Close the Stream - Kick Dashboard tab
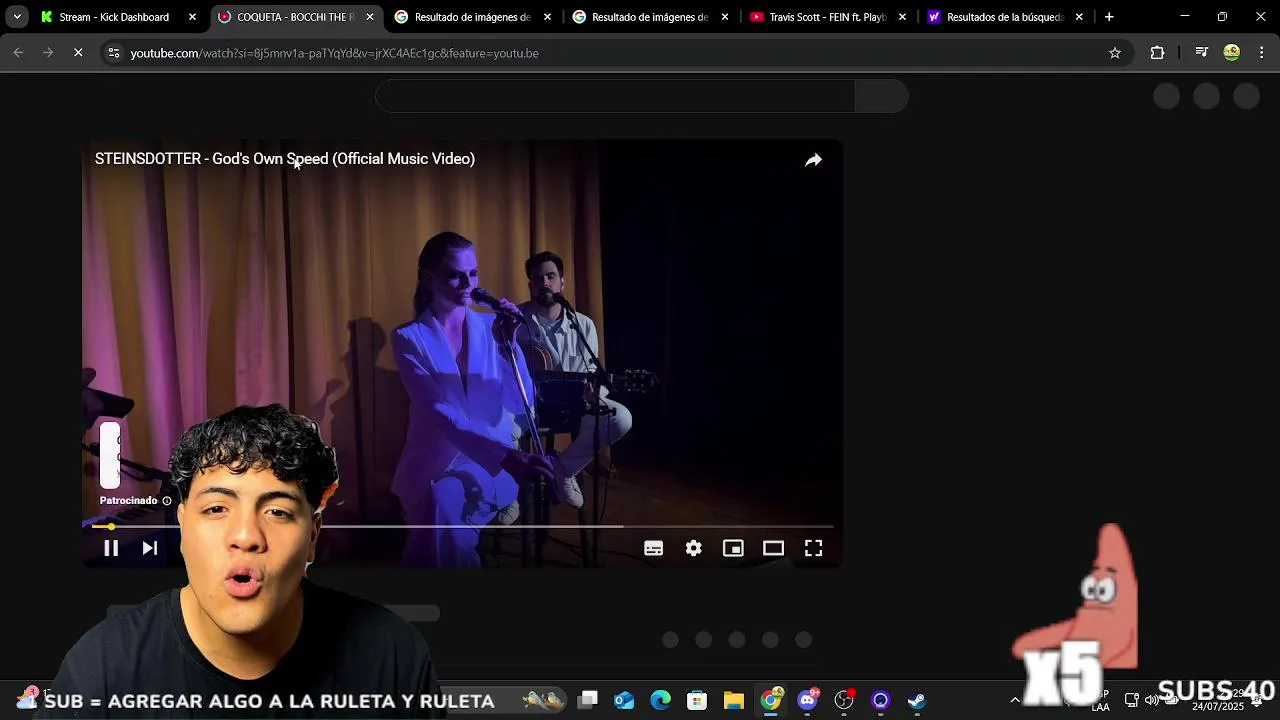1280x720 pixels. coord(192,17)
